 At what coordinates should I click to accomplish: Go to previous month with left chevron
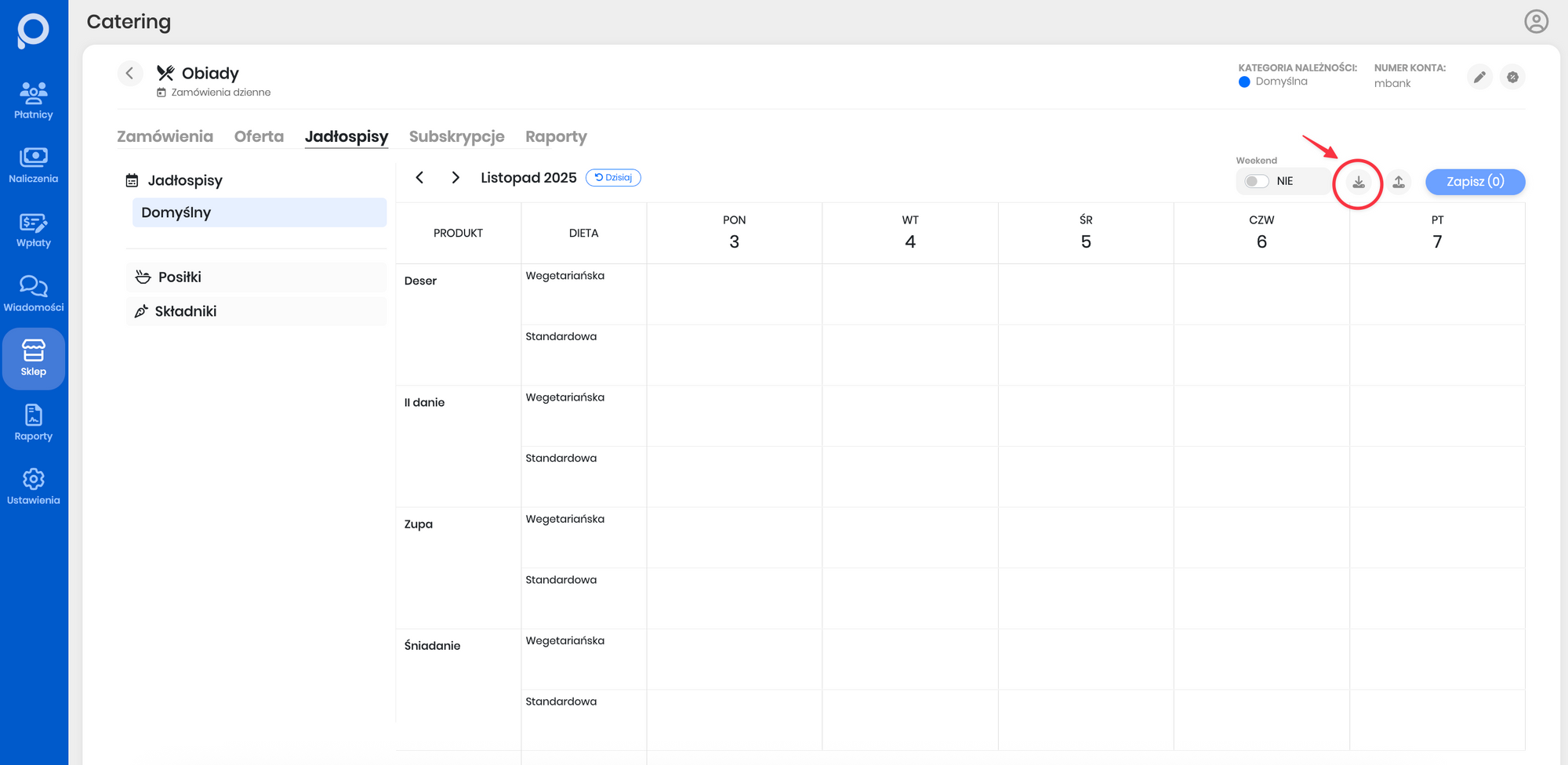click(x=420, y=178)
